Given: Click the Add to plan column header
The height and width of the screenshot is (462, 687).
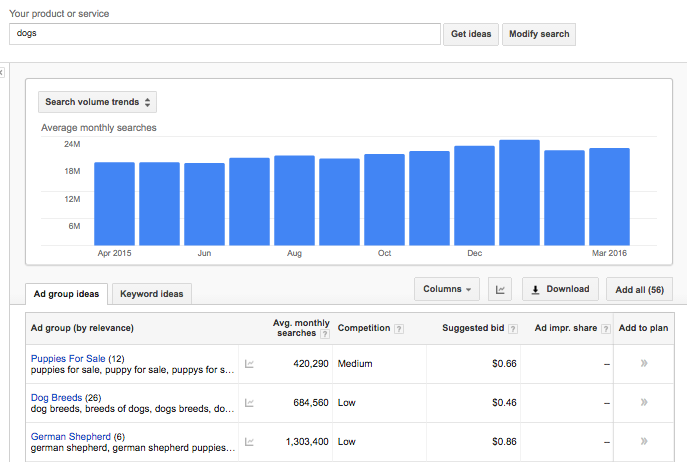Looking at the screenshot, I should pos(643,328).
